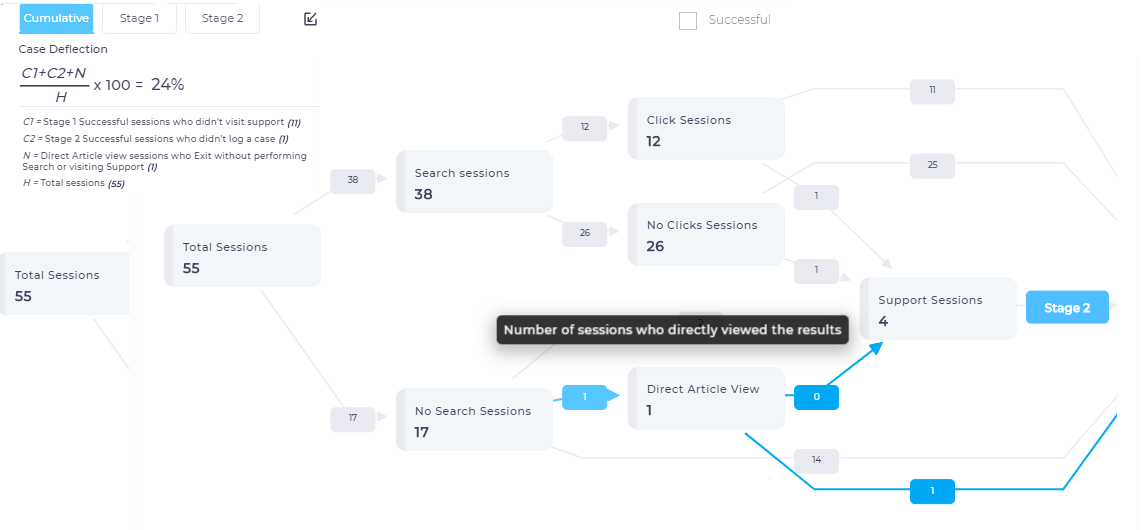Click the 38 flow count badge
Screen dimensions: 1141x530
353,180
